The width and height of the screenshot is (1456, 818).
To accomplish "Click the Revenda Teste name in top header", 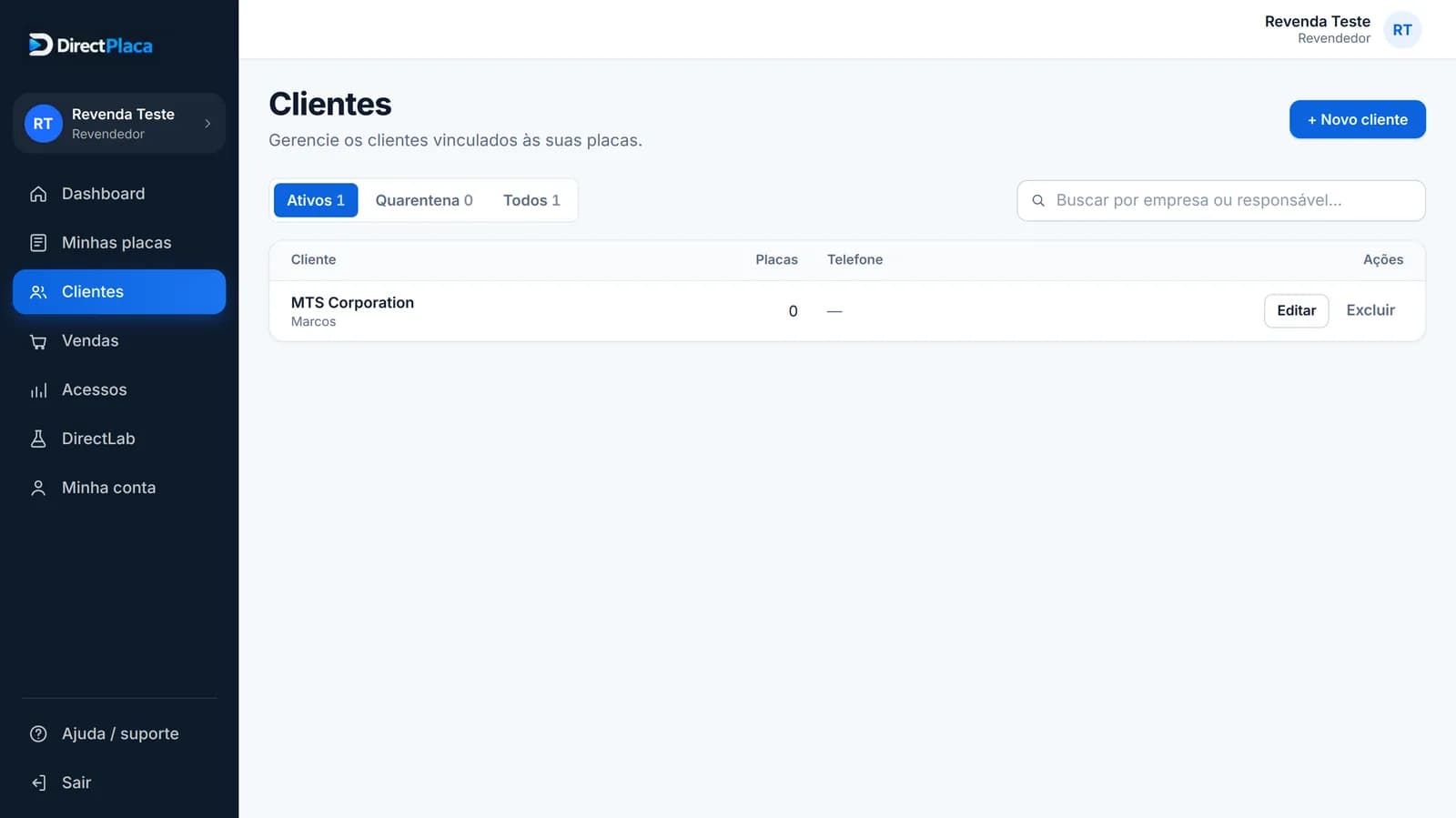I will click(x=1317, y=22).
